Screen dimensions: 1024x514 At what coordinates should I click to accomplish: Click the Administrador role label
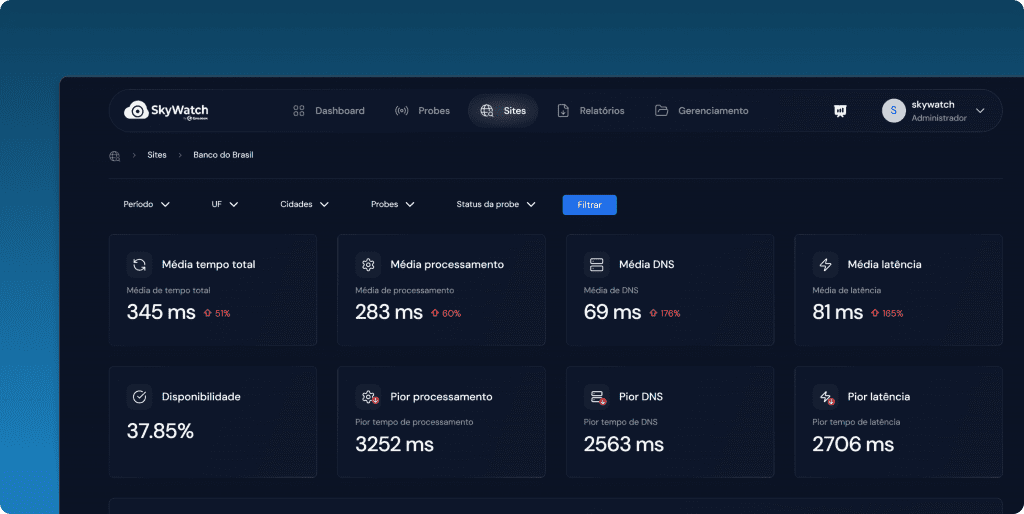939,118
